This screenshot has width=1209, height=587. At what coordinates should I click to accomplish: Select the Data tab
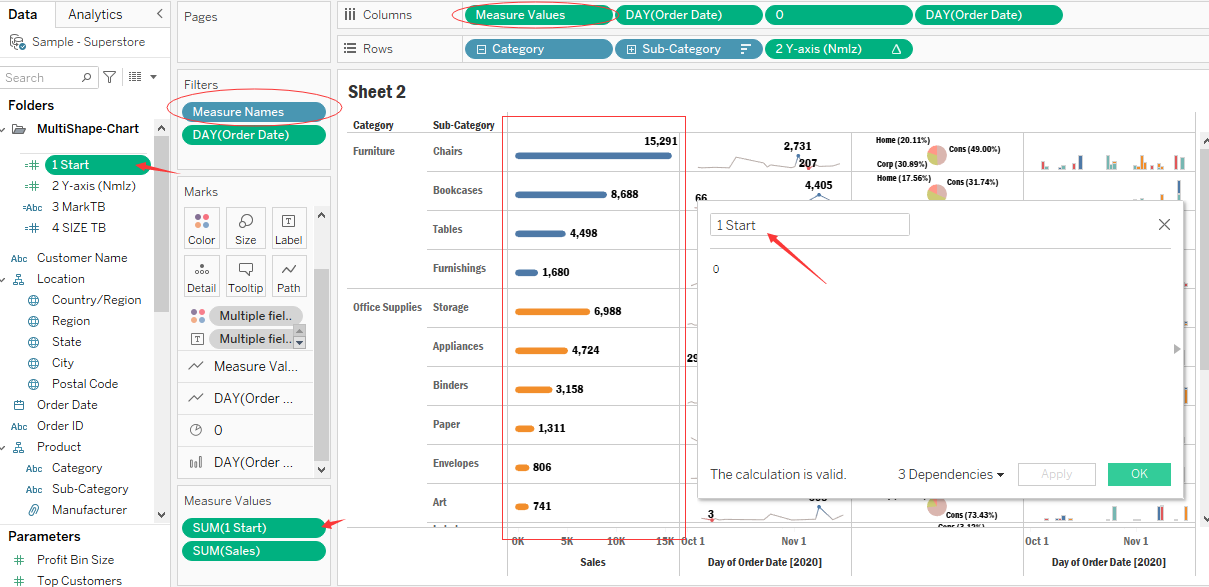pyautogui.click(x=23, y=14)
